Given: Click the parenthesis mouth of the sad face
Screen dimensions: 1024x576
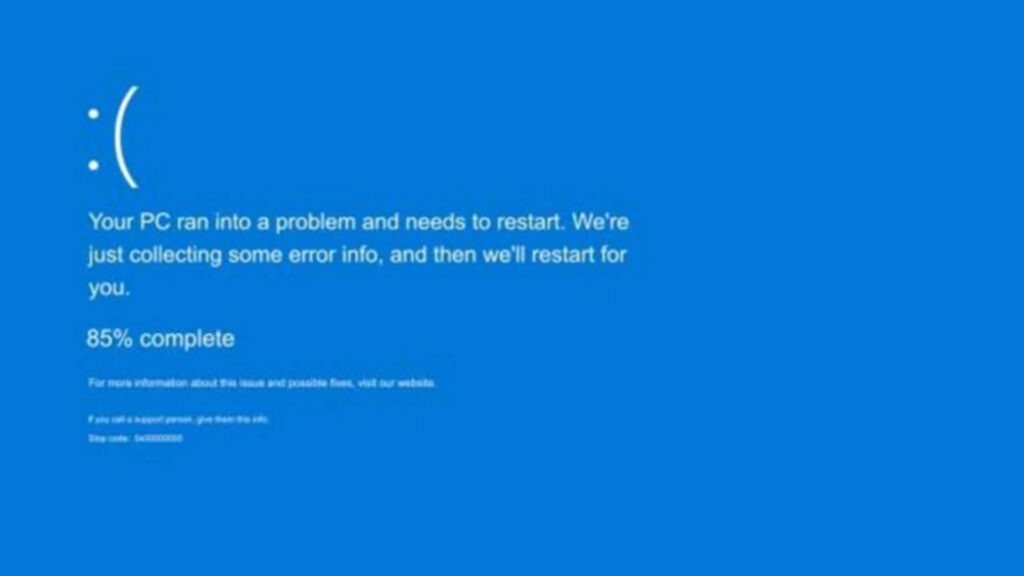Looking at the screenshot, I should pos(126,138).
